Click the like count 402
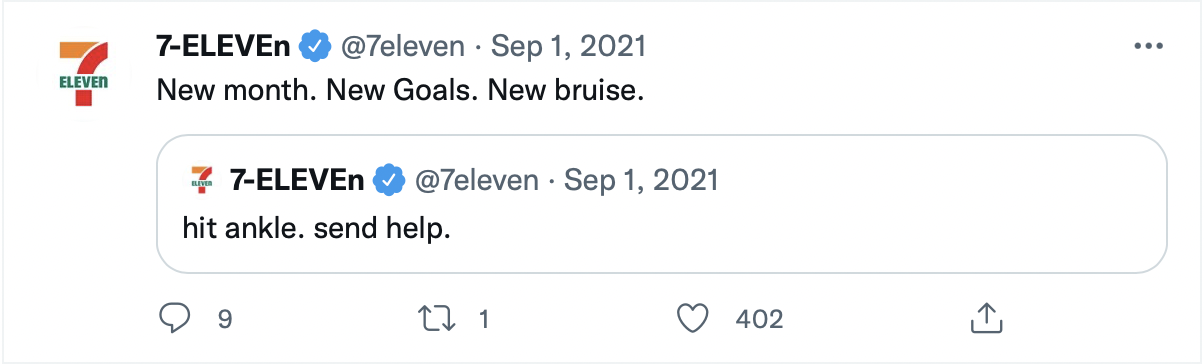Screen dimensions: 1204x364 759,320
